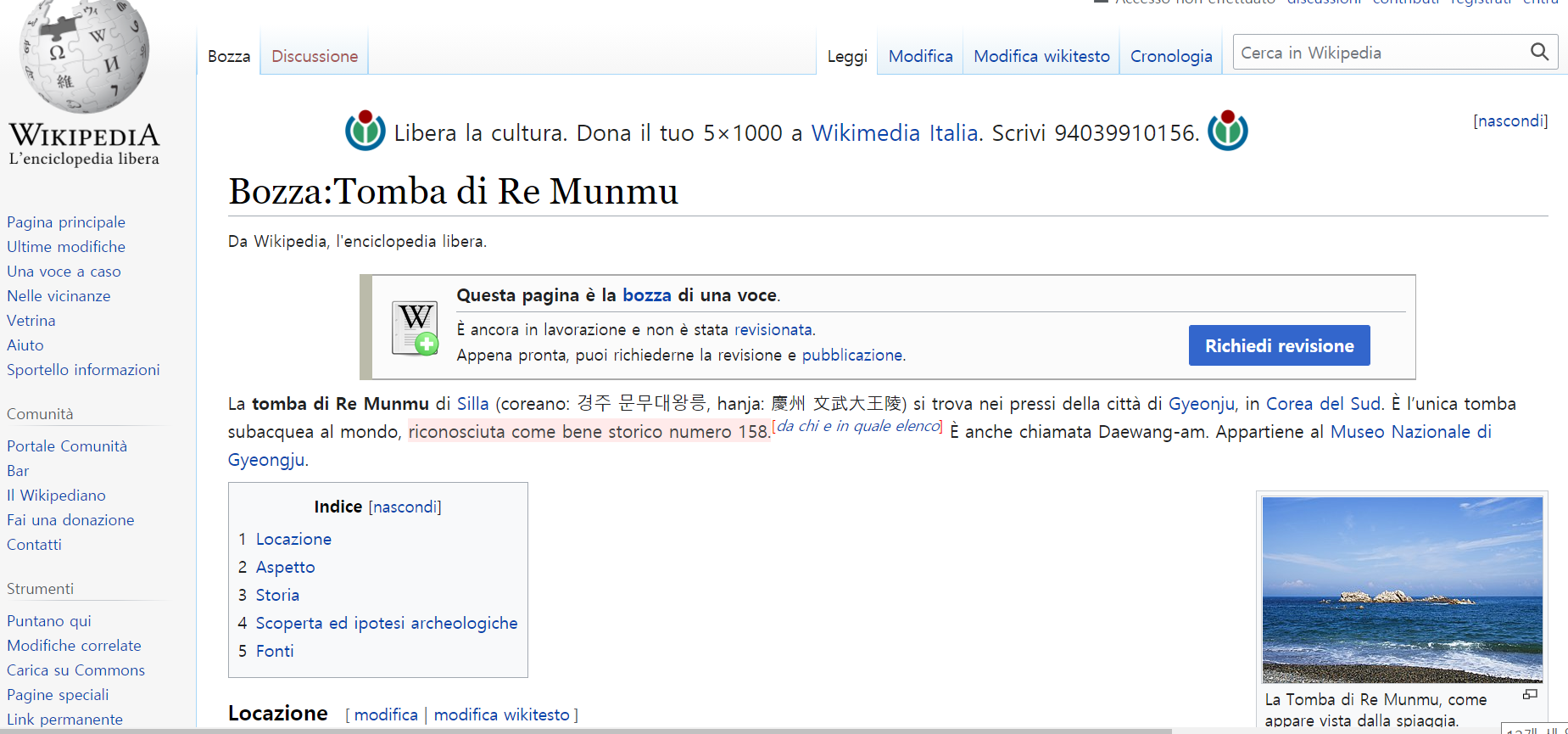Open Portale Comunità
The width and height of the screenshot is (1568, 734).
click(67, 446)
